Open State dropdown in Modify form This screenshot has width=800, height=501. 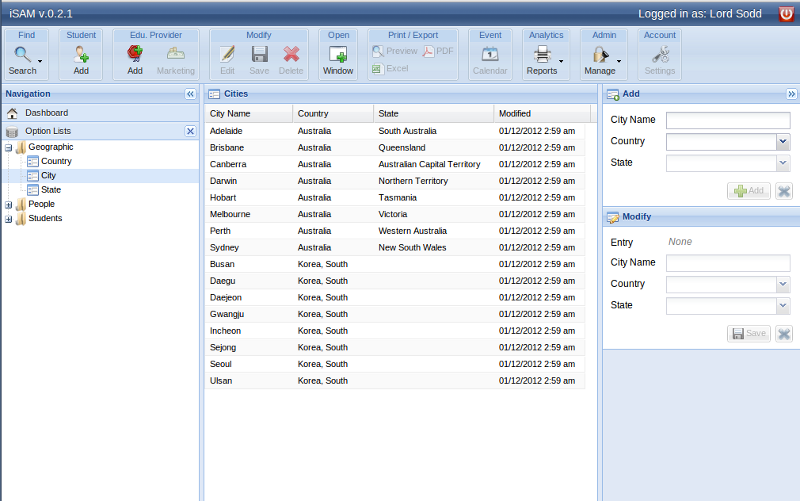pyautogui.click(x=783, y=305)
